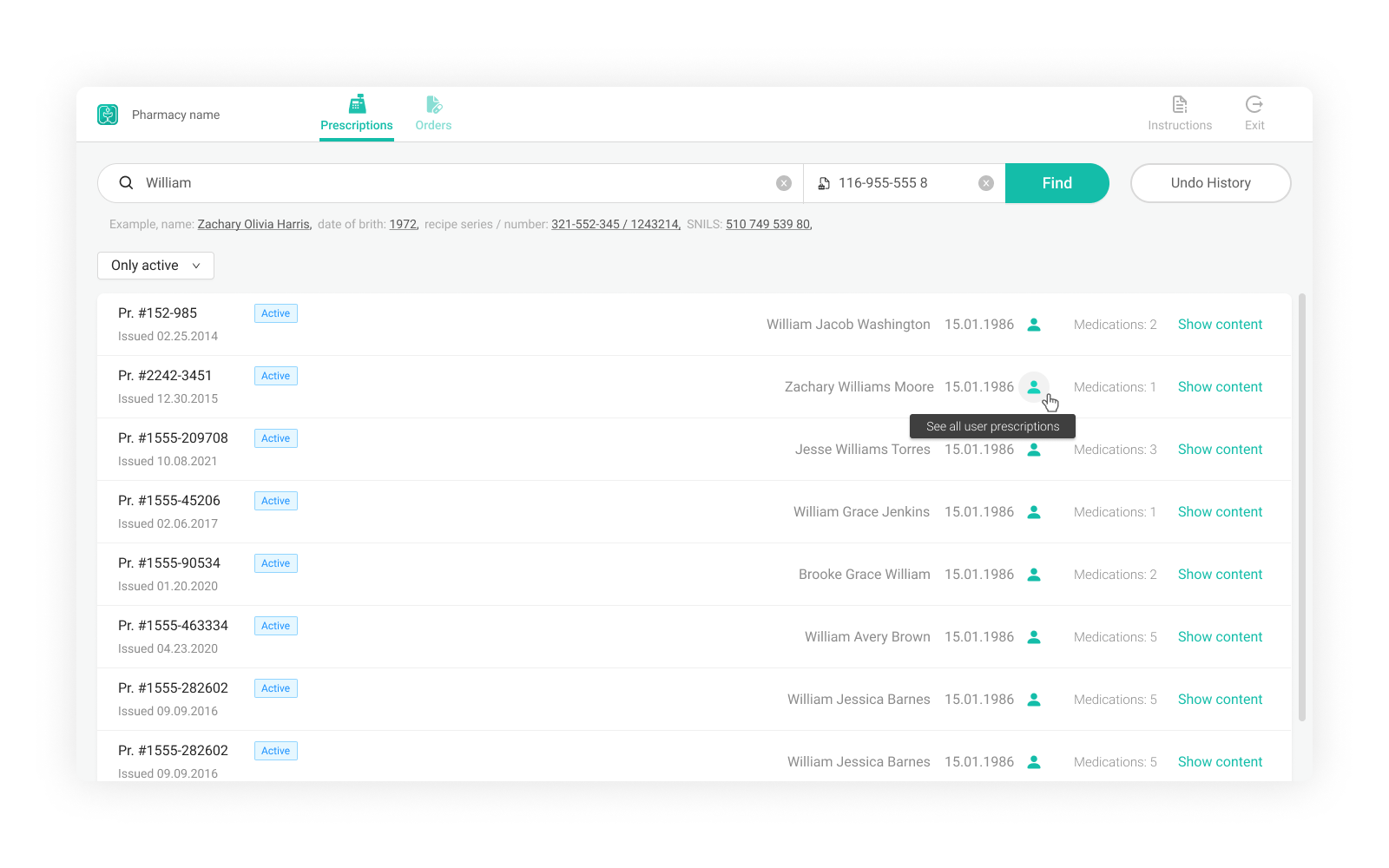Click patient name William Avery Brown

click(867, 637)
